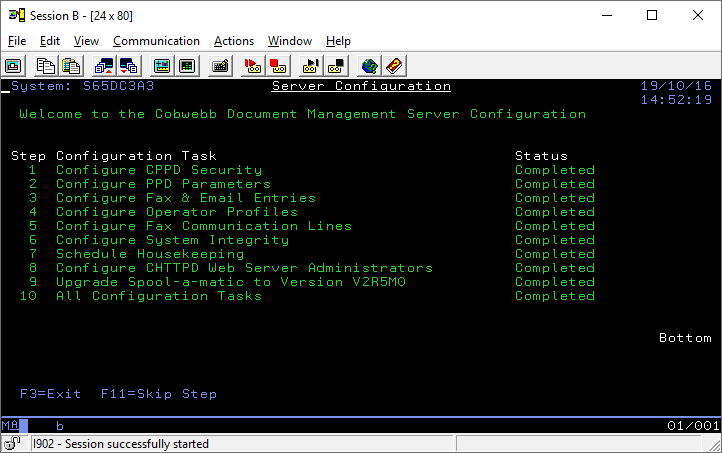Screen dimensions: 722x453
Task: Click the I902 Session successfully started message
Action: pos(121,444)
